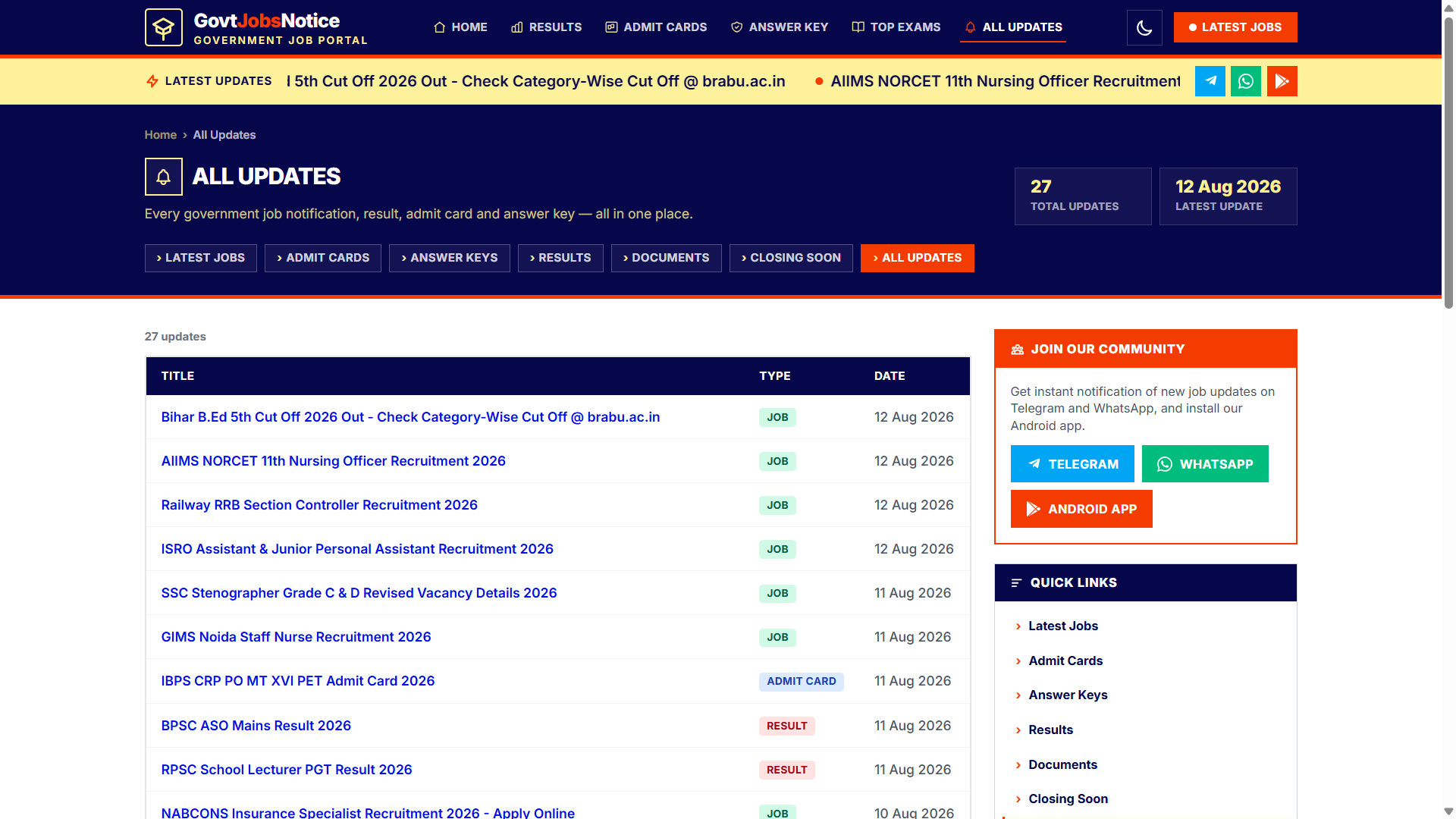This screenshot has width=1456, height=819.
Task: Open Android app icon in the updates ticker
Action: point(1282,81)
